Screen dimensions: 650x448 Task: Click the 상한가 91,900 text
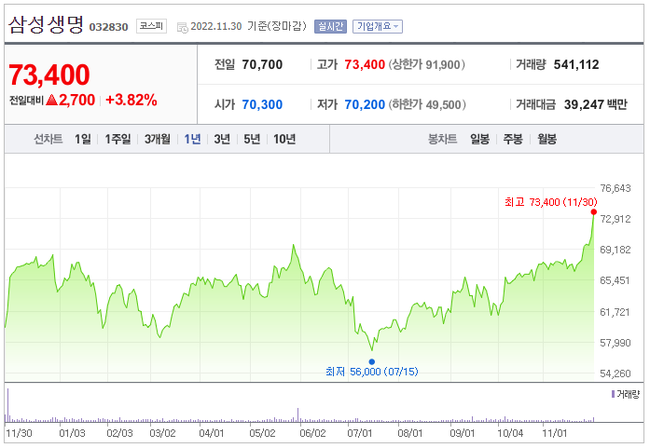coord(427,65)
